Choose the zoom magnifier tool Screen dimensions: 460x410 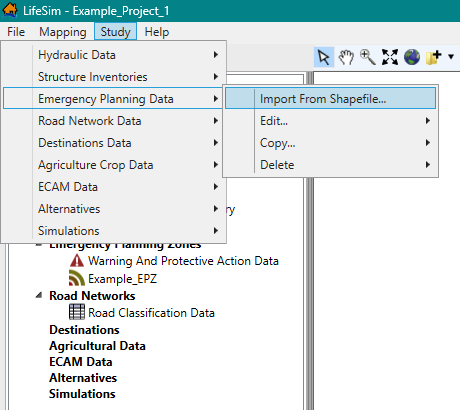point(368,57)
